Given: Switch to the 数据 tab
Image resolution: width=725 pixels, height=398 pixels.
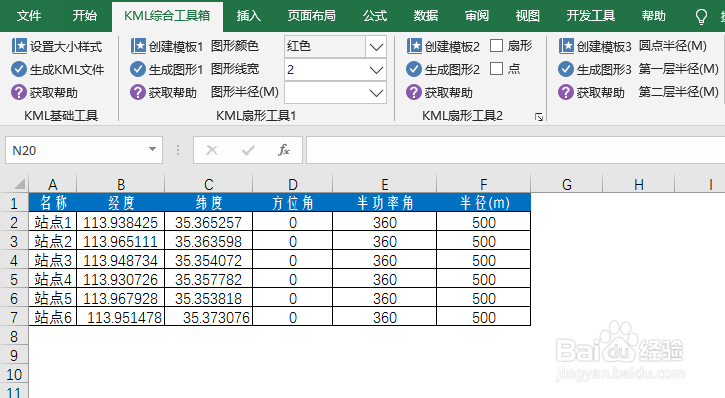Looking at the screenshot, I should pos(426,16).
